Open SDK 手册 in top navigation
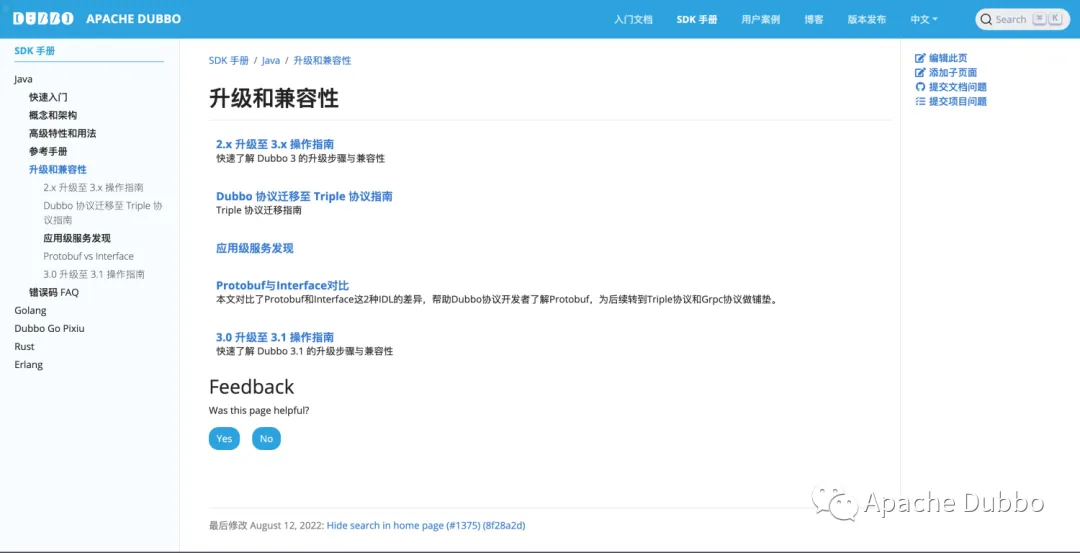Image resolution: width=1080 pixels, height=553 pixels. pos(696,19)
